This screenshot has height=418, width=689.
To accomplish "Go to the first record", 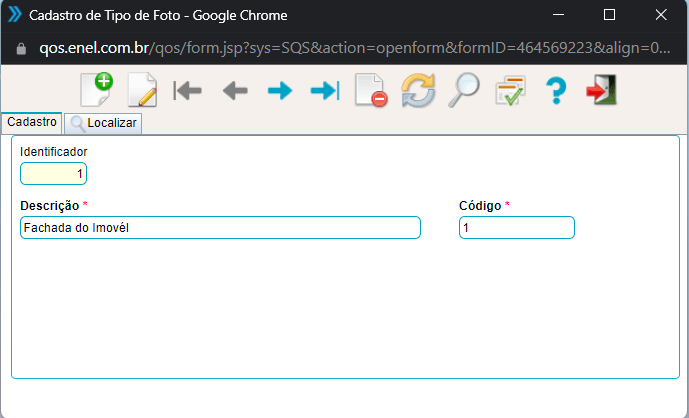I will [x=187, y=91].
